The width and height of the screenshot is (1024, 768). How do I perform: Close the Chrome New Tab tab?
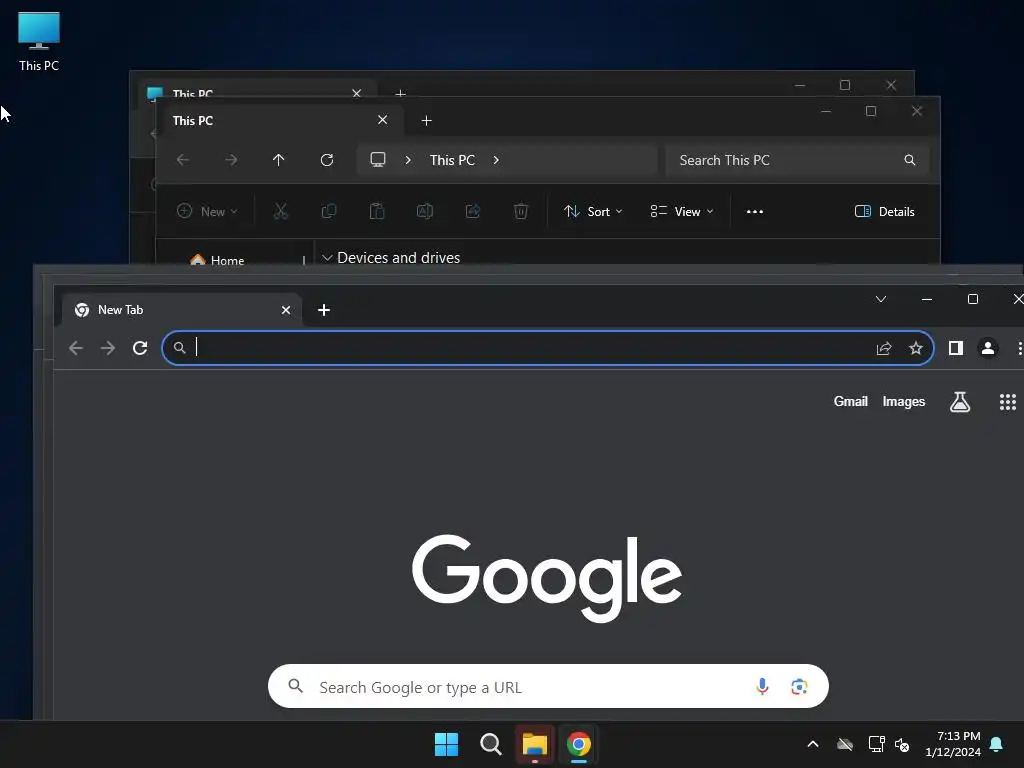(x=286, y=310)
